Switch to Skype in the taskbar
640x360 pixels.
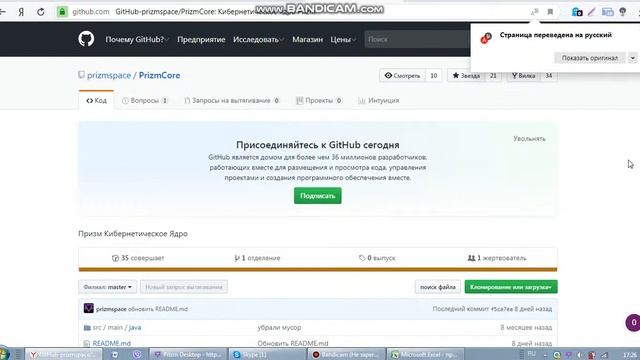267,354
